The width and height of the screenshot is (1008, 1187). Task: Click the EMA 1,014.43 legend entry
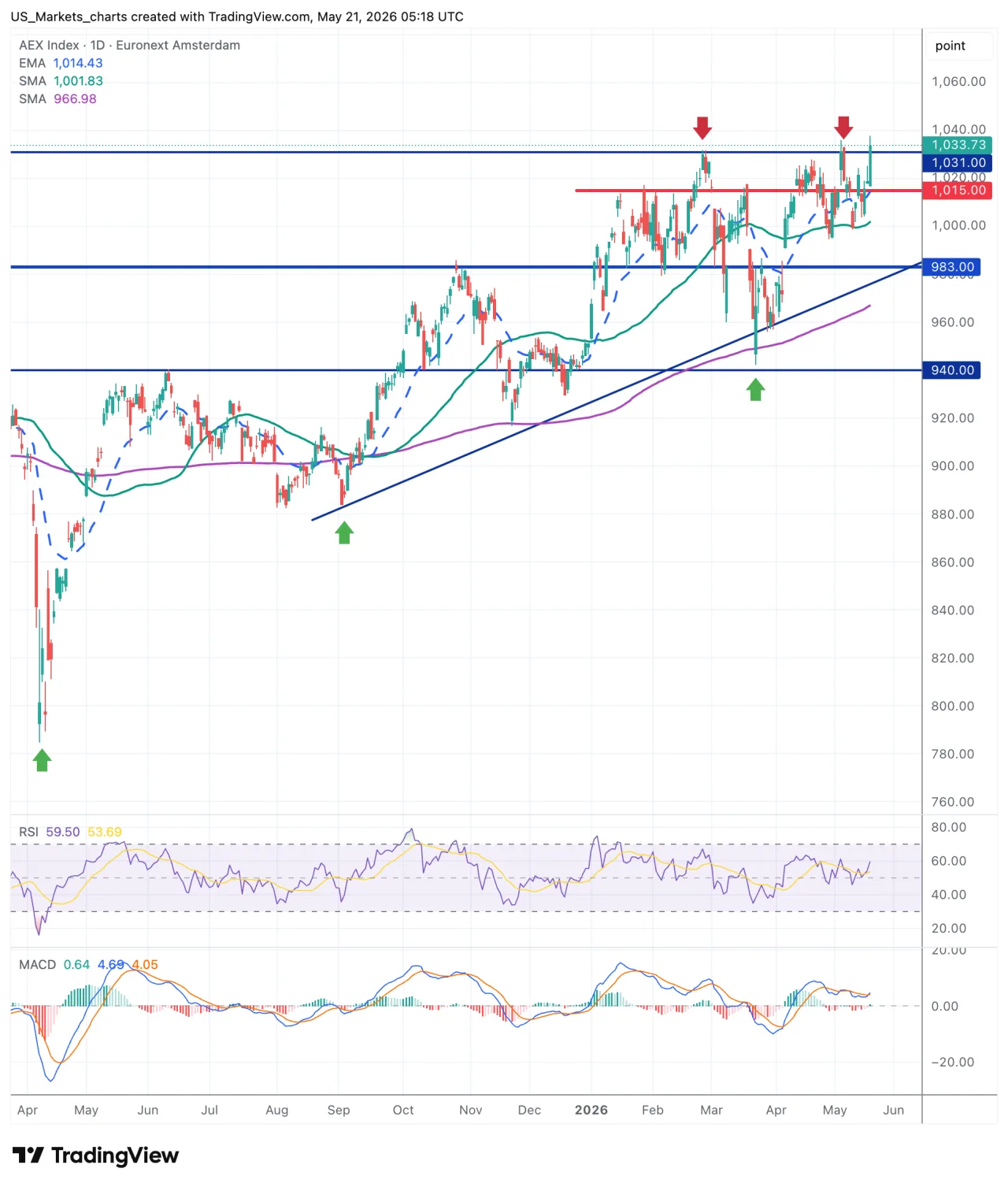61,63
